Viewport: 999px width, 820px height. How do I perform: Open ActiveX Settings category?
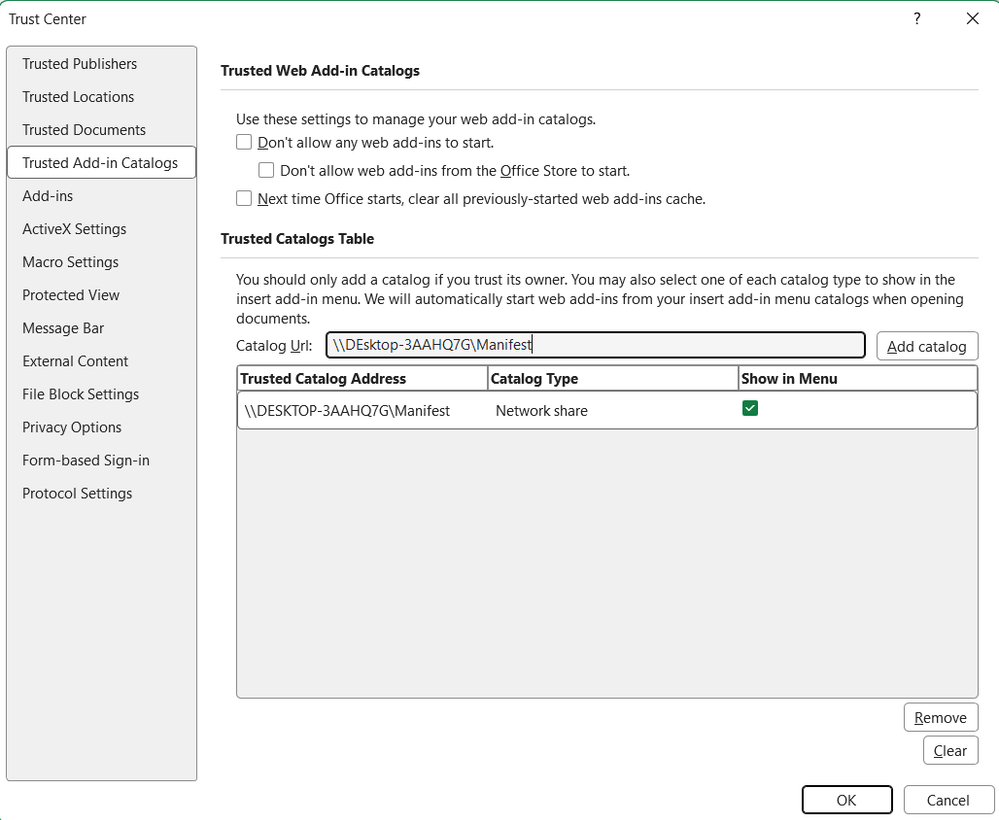tap(74, 229)
